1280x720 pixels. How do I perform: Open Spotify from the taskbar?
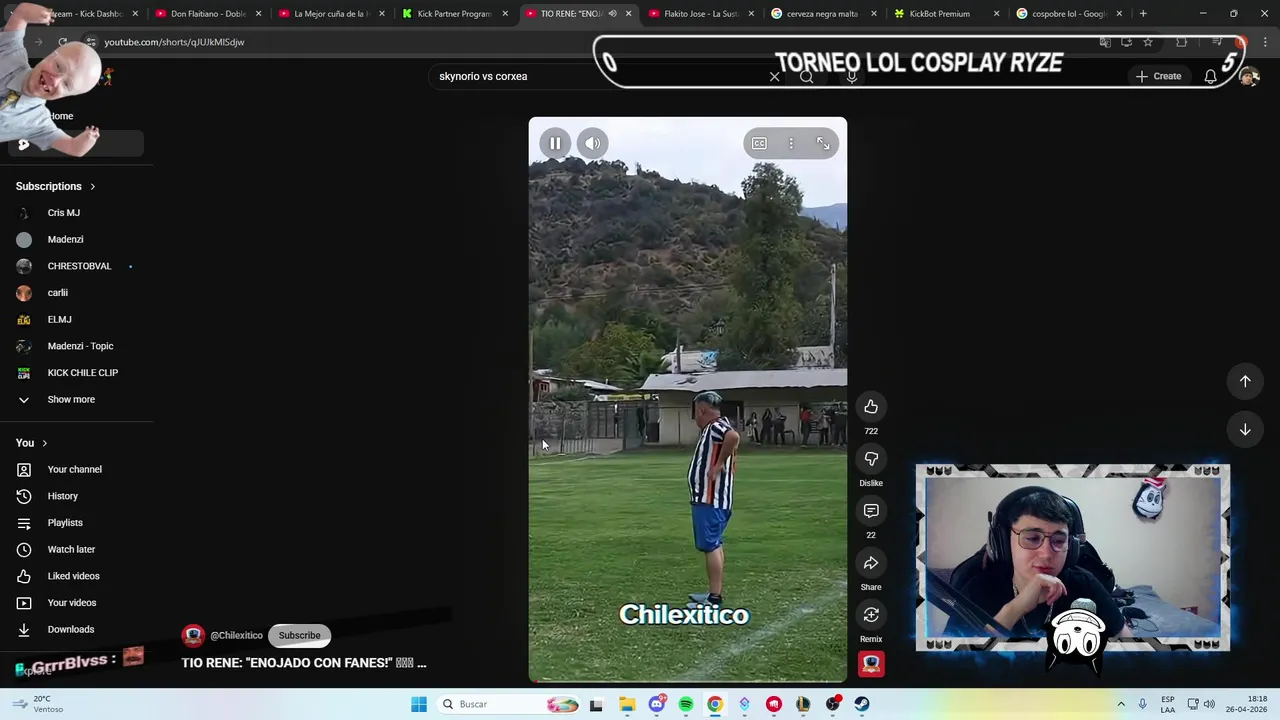pos(686,704)
